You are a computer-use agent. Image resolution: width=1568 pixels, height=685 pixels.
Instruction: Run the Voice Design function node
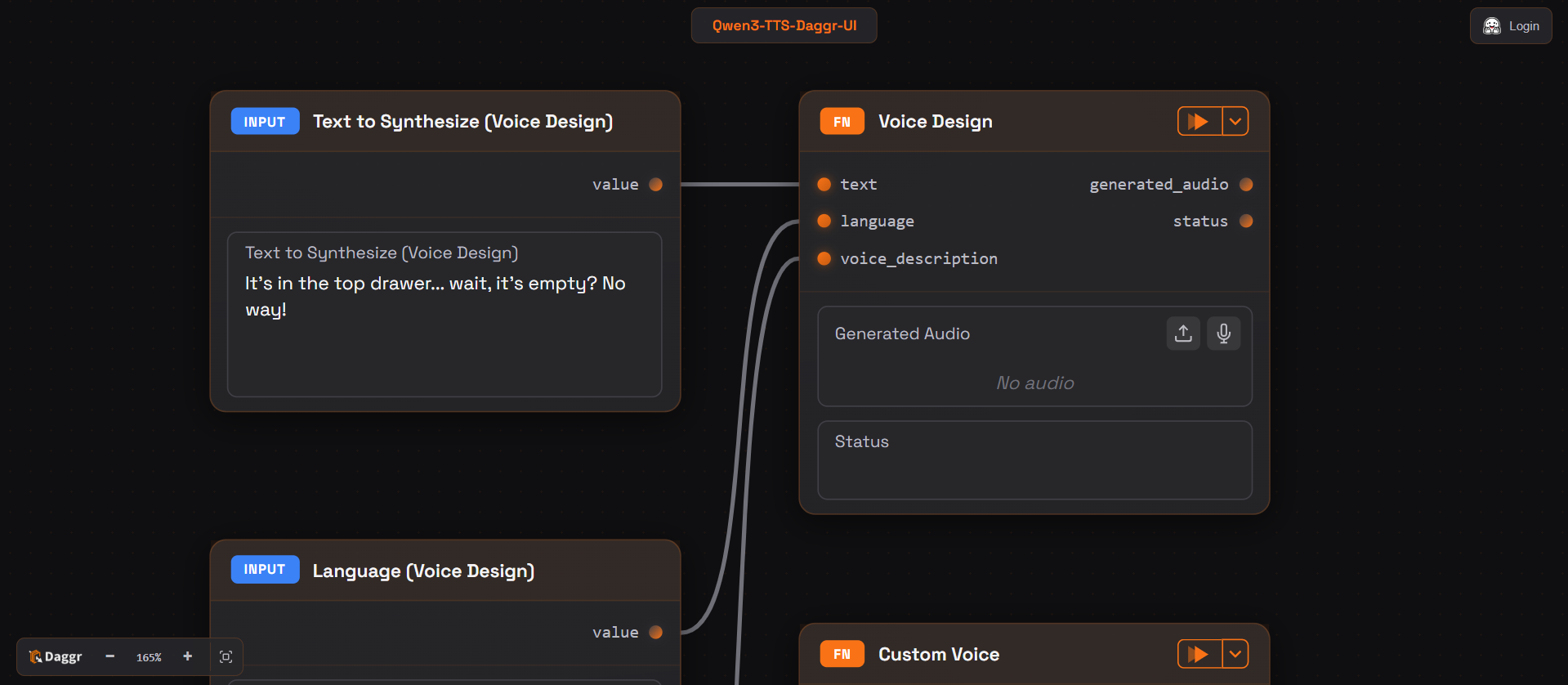point(1199,122)
